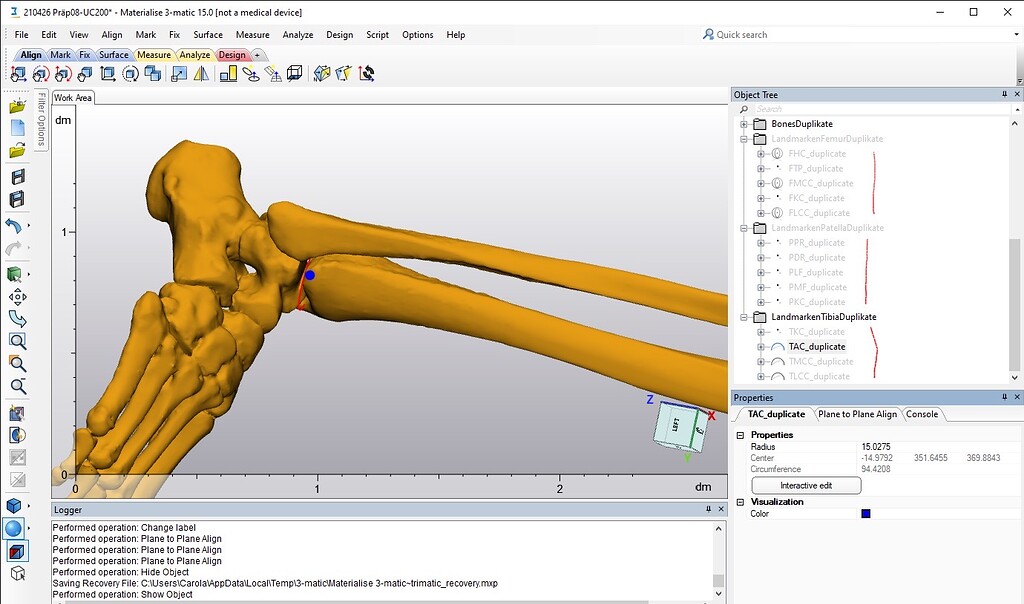
Task: Click the blue Color swatch in Visualization
Action: (x=866, y=514)
